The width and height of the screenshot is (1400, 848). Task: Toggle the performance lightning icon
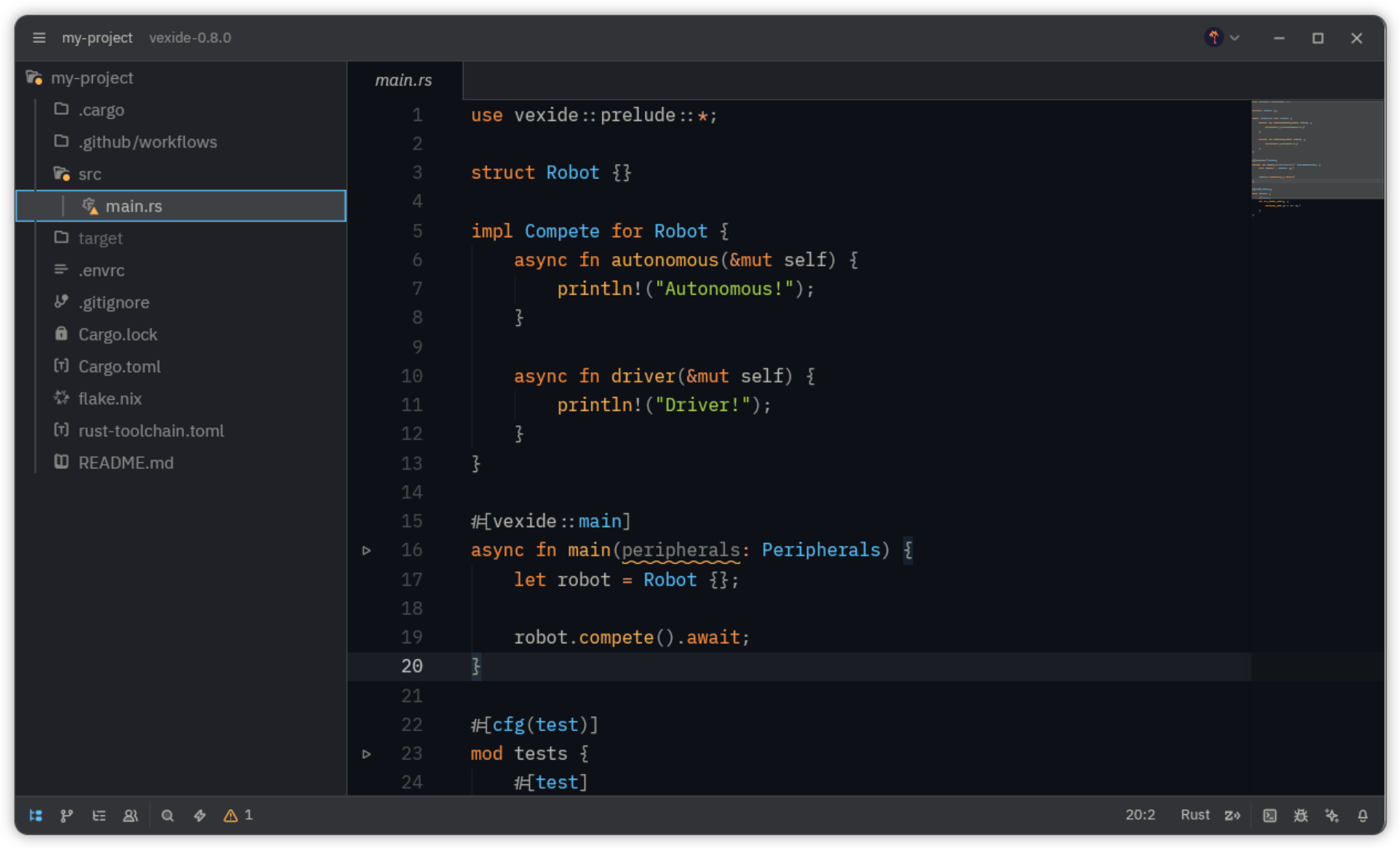coord(199,815)
